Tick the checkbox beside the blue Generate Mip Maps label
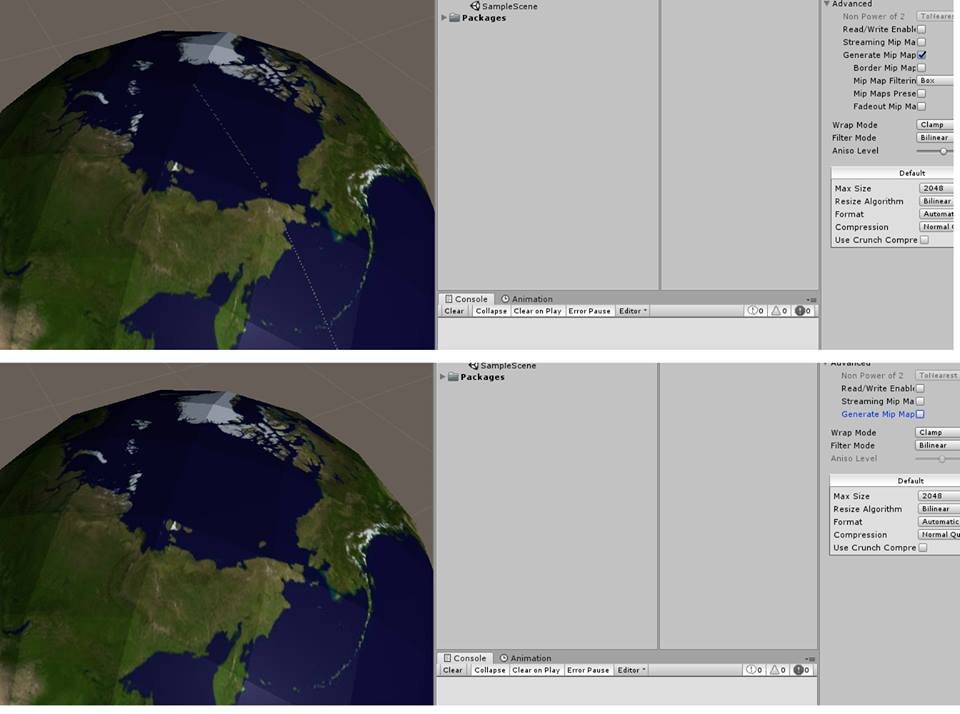The width and height of the screenshot is (960, 714). [920, 414]
